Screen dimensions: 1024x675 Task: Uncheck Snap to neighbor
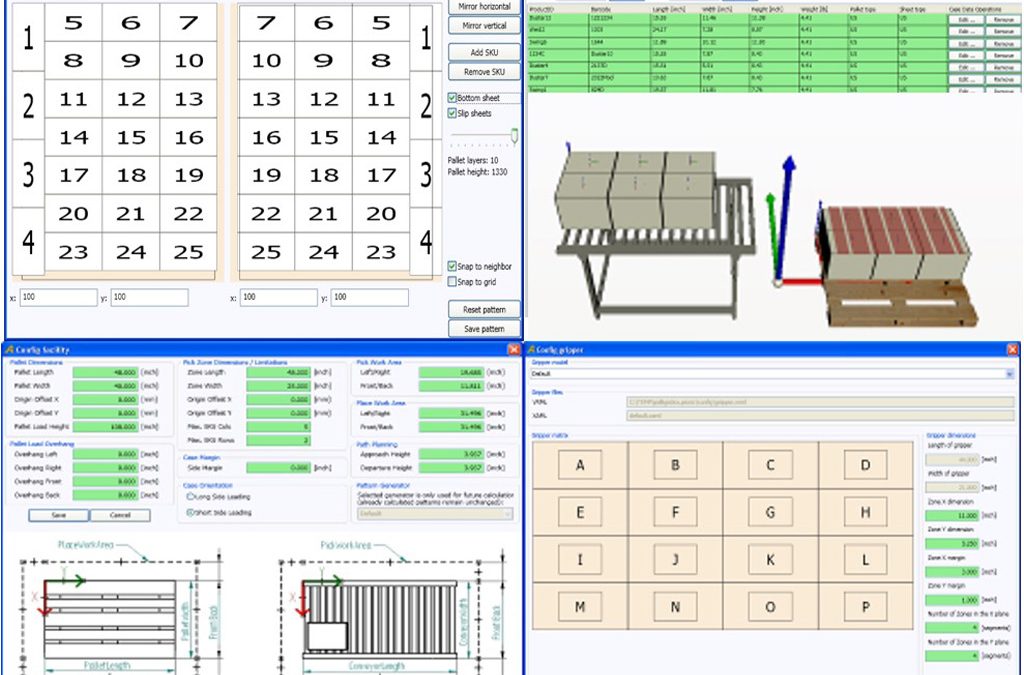(452, 266)
